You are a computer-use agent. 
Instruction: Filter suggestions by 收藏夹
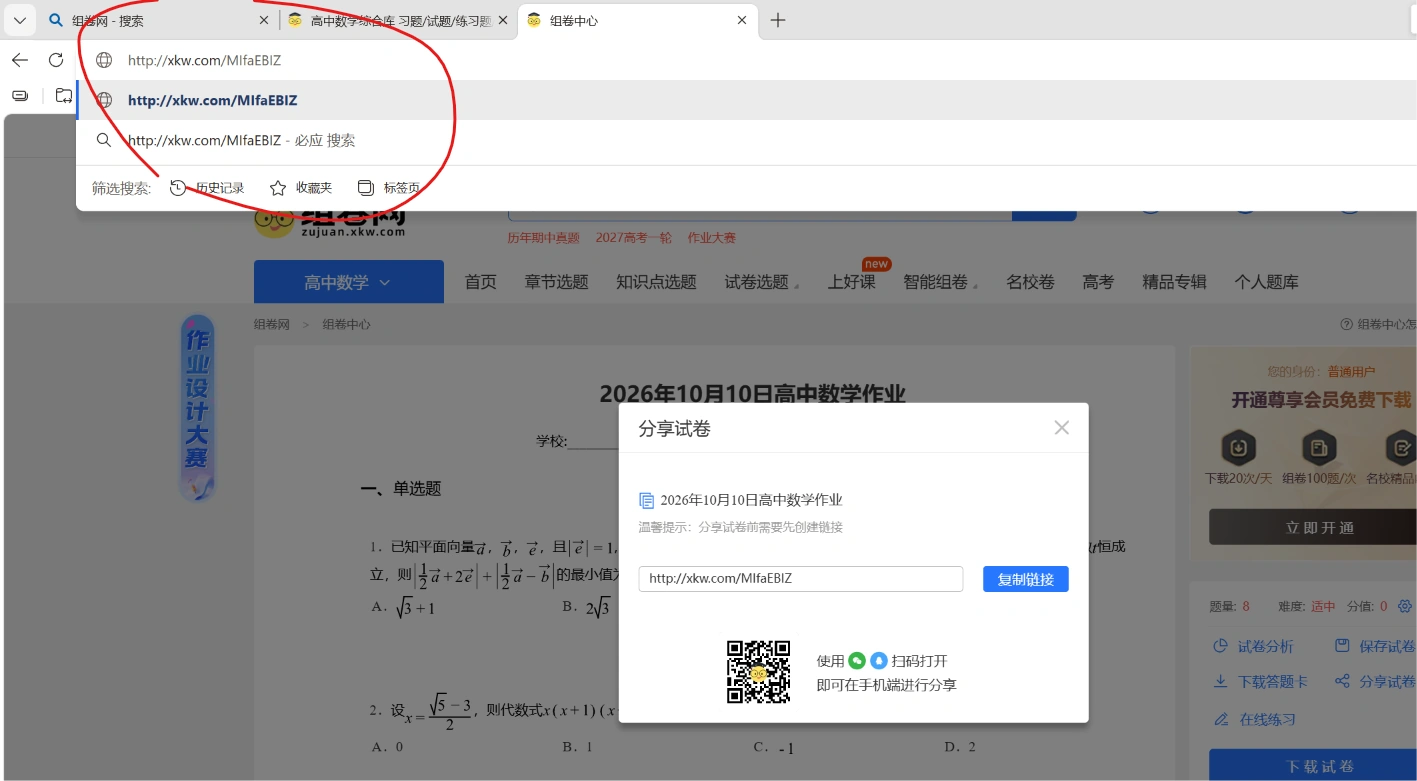pos(301,188)
